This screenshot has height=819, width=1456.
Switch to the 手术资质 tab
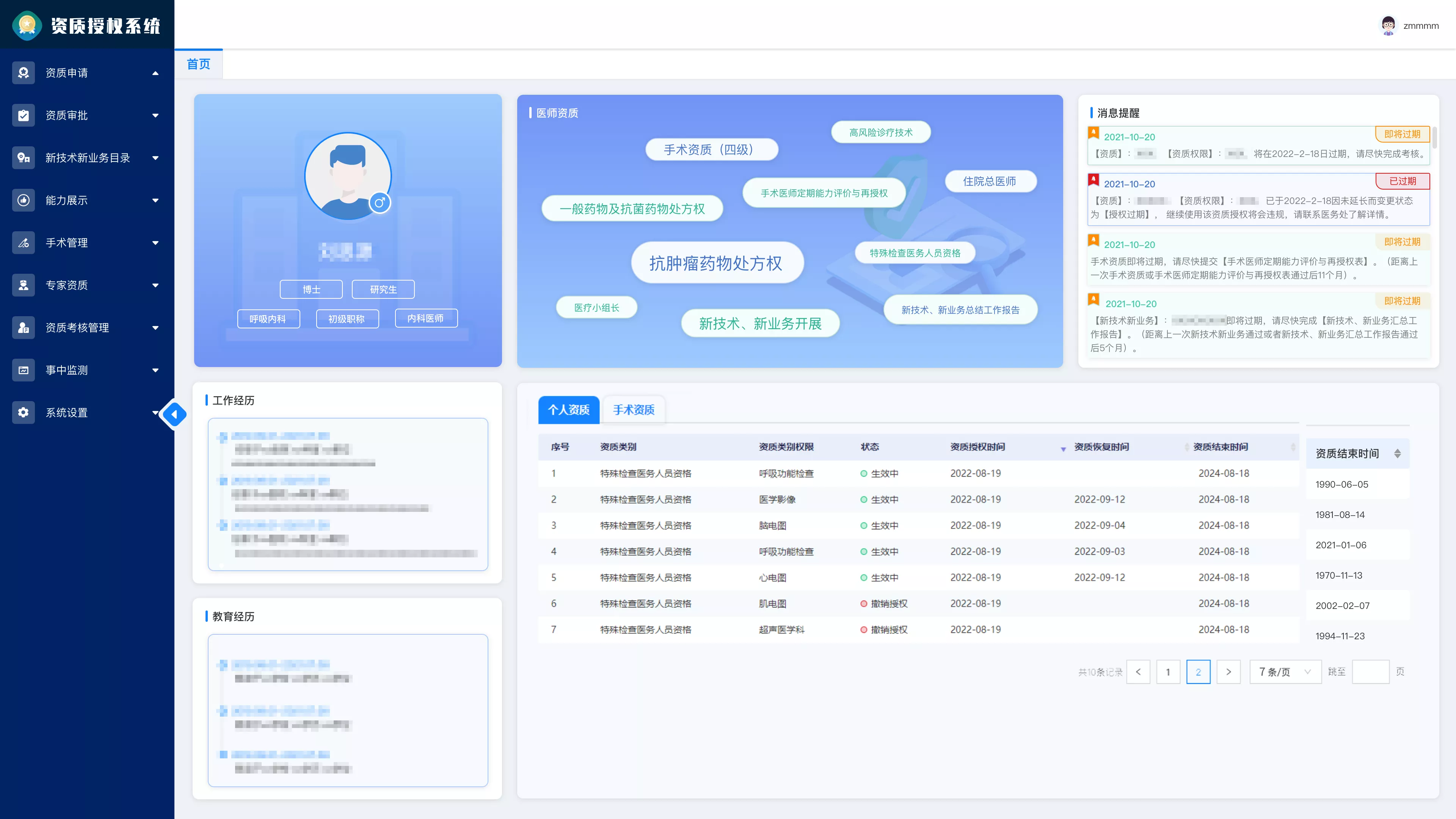pyautogui.click(x=634, y=410)
